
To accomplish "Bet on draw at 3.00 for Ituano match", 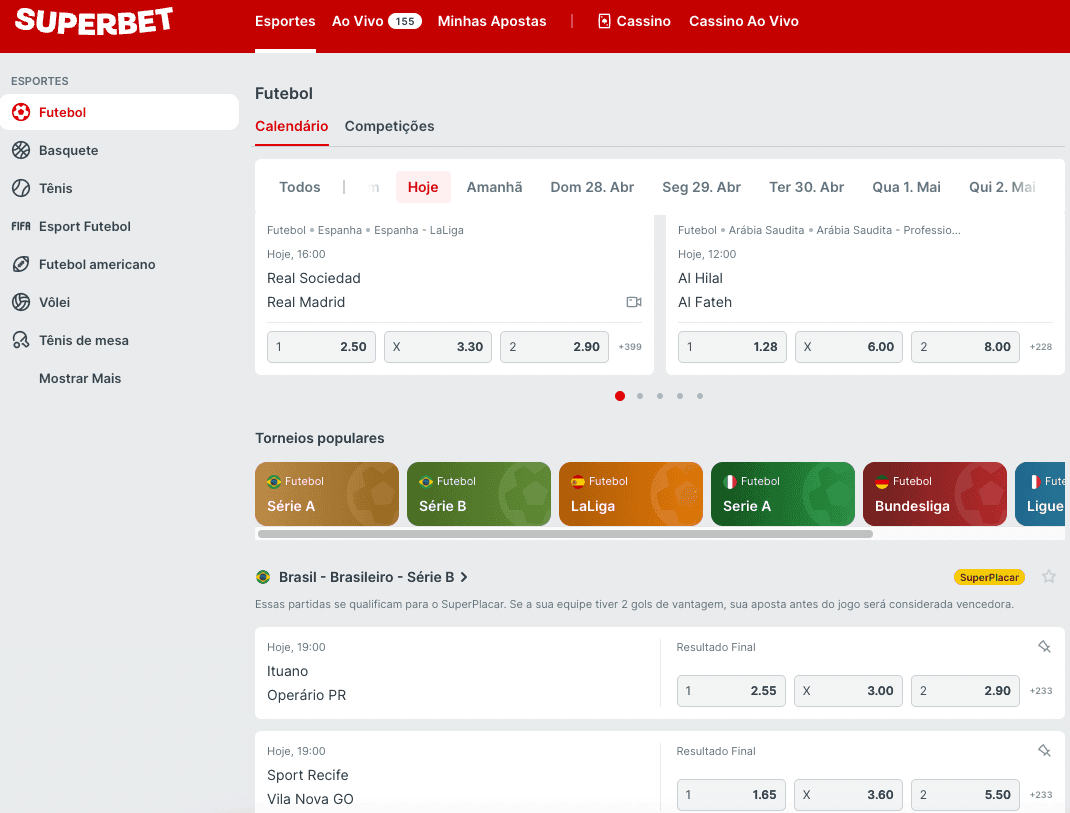I will click(848, 691).
